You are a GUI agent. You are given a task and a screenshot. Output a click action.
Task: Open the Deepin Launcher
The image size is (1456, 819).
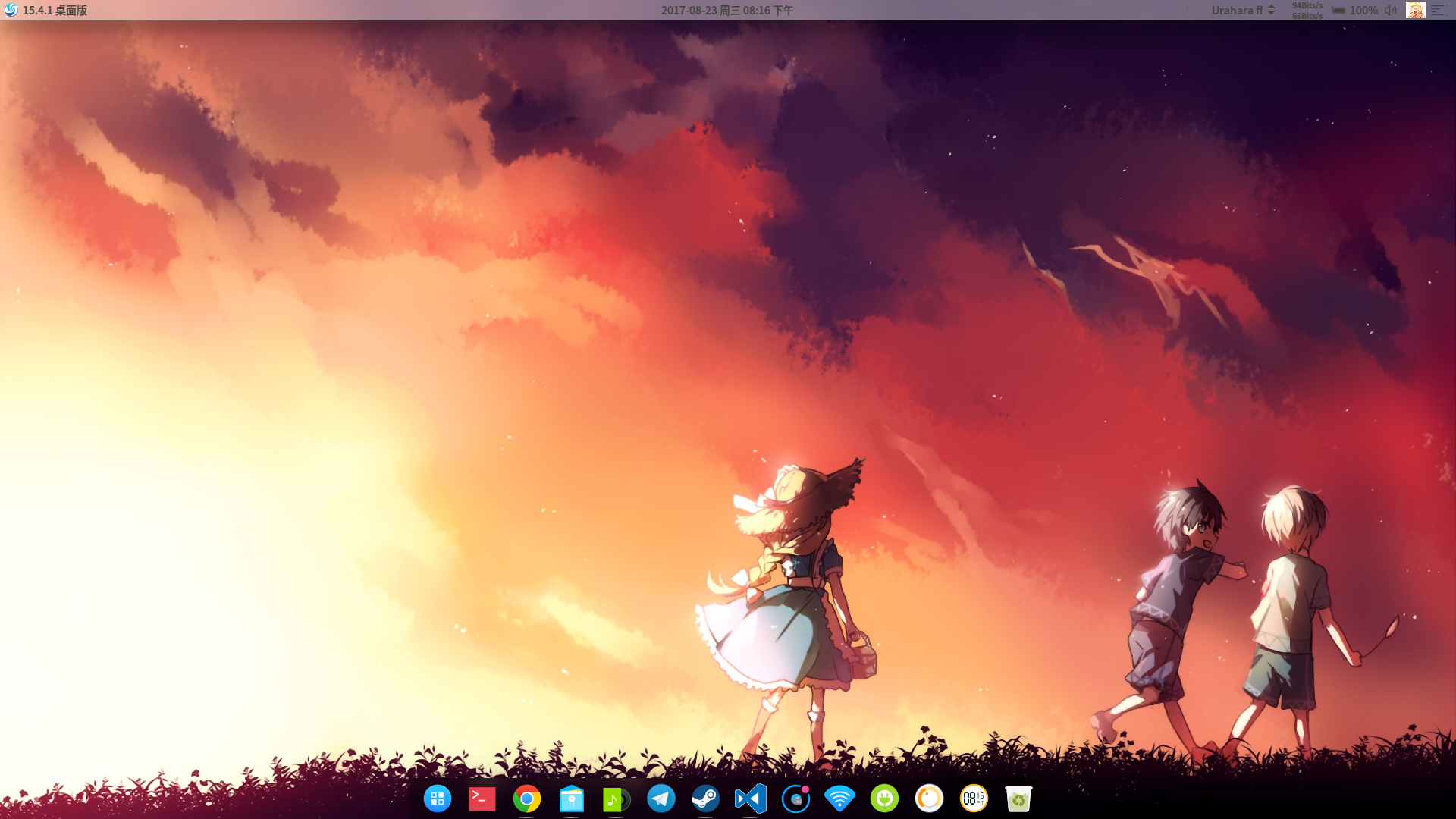(437, 799)
